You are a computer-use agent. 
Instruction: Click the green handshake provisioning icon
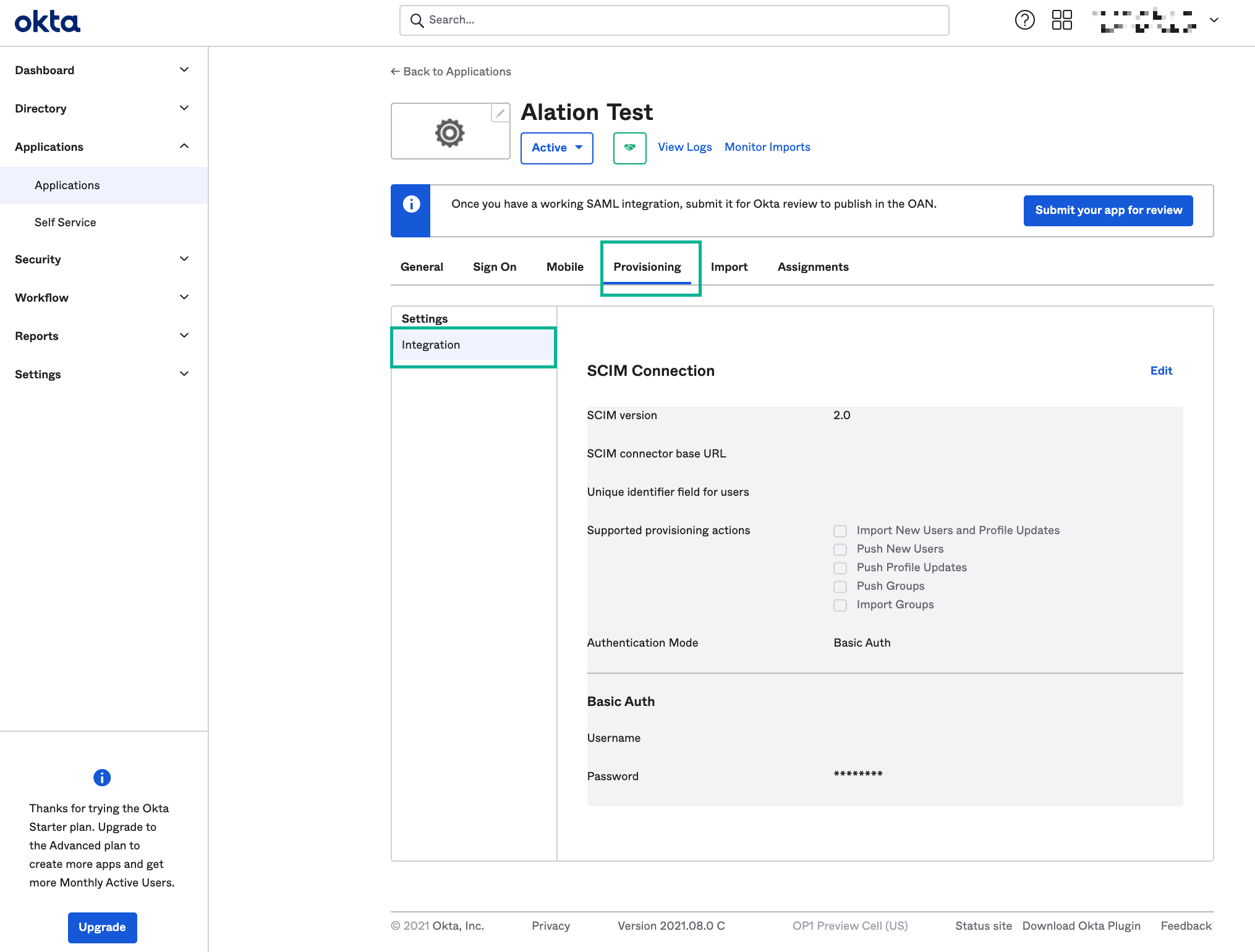[x=629, y=148]
